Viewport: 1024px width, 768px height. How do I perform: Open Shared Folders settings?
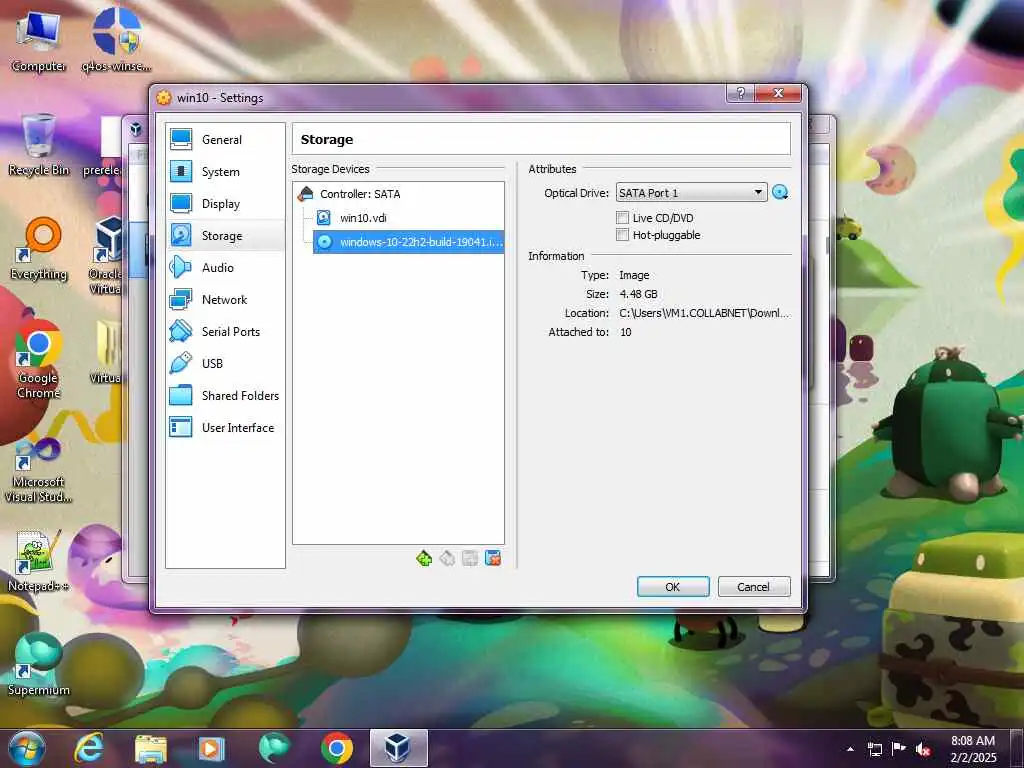pyautogui.click(x=225, y=395)
